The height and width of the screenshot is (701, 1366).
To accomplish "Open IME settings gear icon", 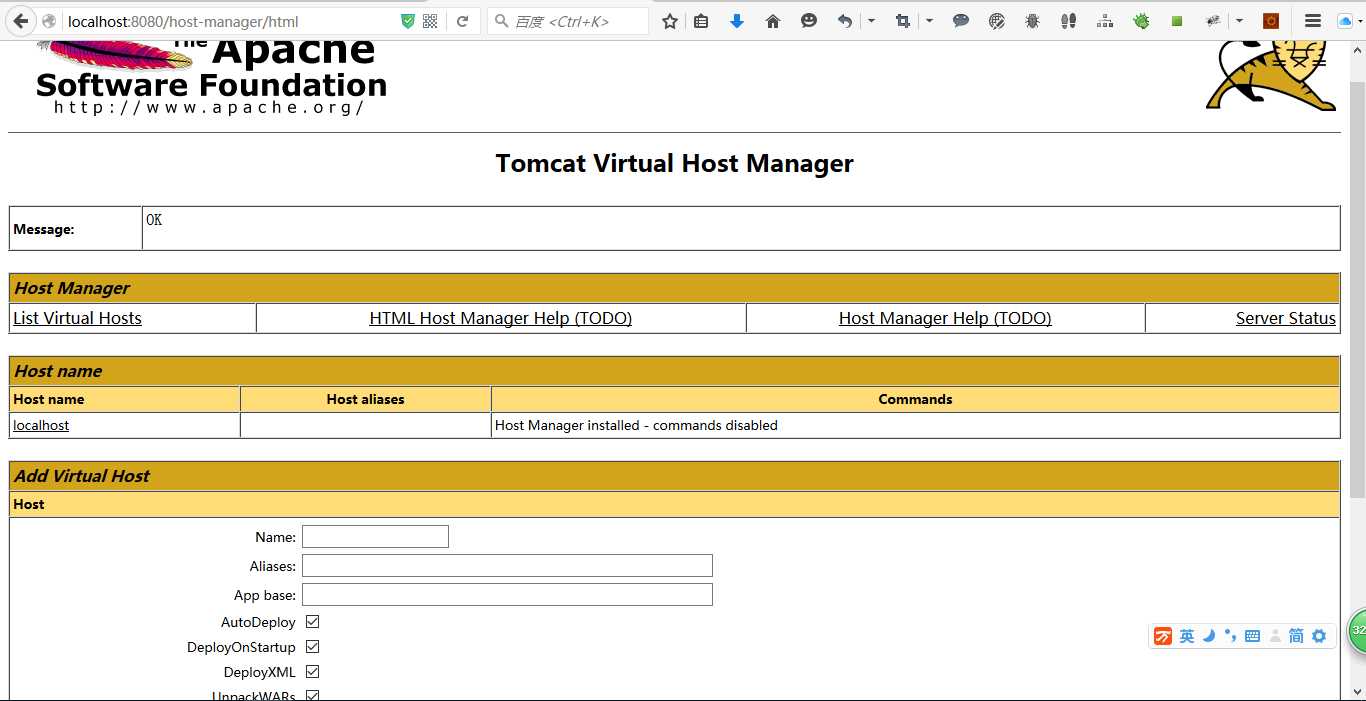I will [1319, 636].
